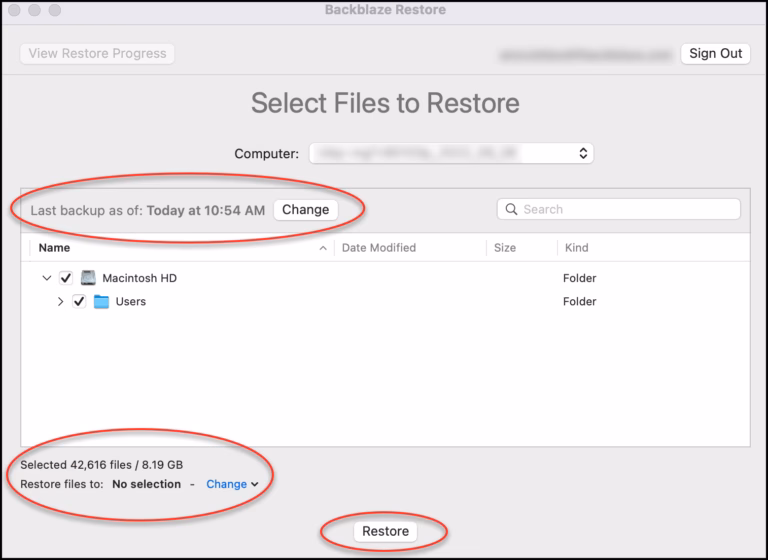Click the magnifier icon in Search
This screenshot has width=768, height=560.
click(511, 209)
